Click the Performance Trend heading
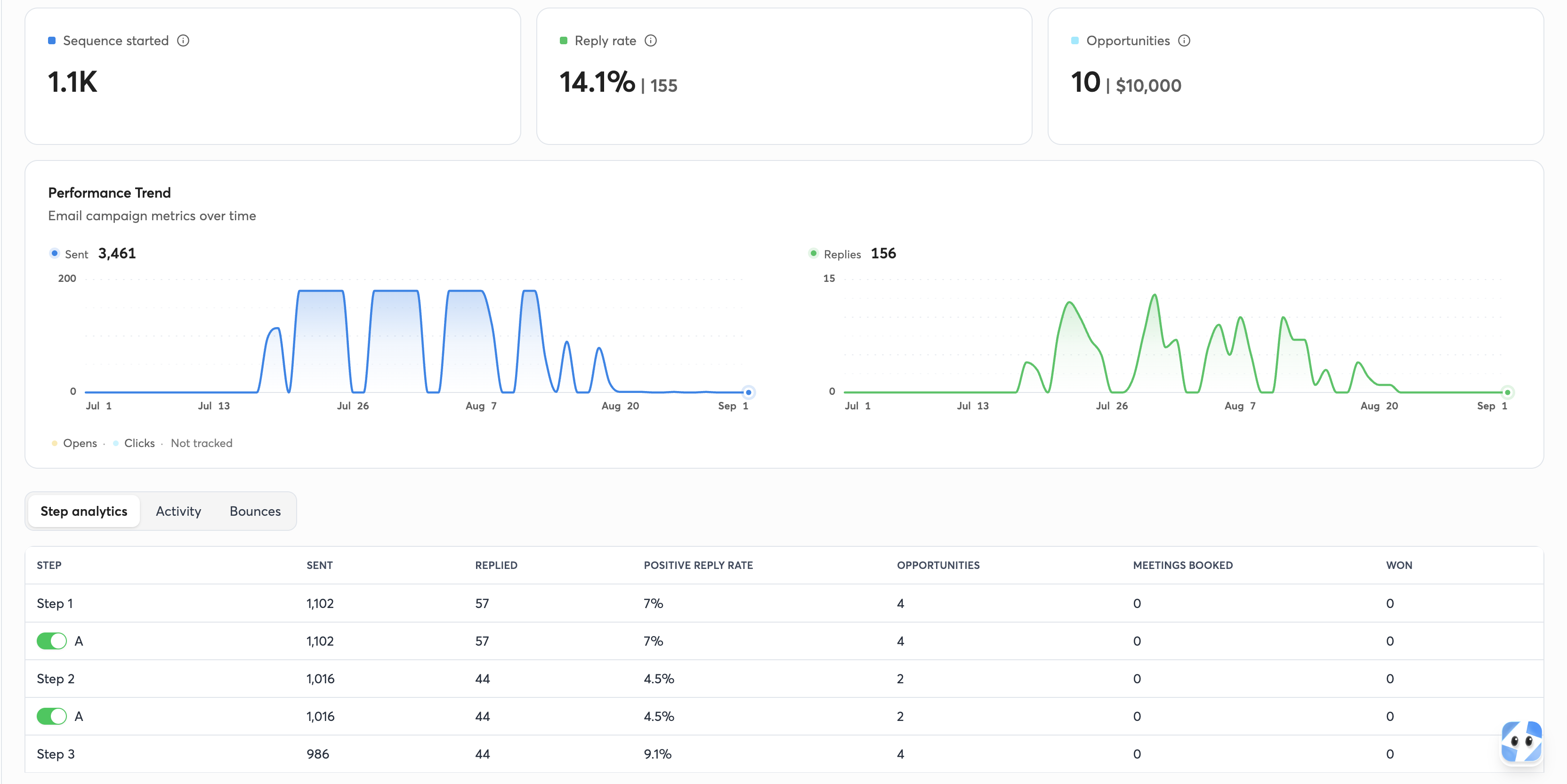The image size is (1567, 784). click(x=110, y=192)
